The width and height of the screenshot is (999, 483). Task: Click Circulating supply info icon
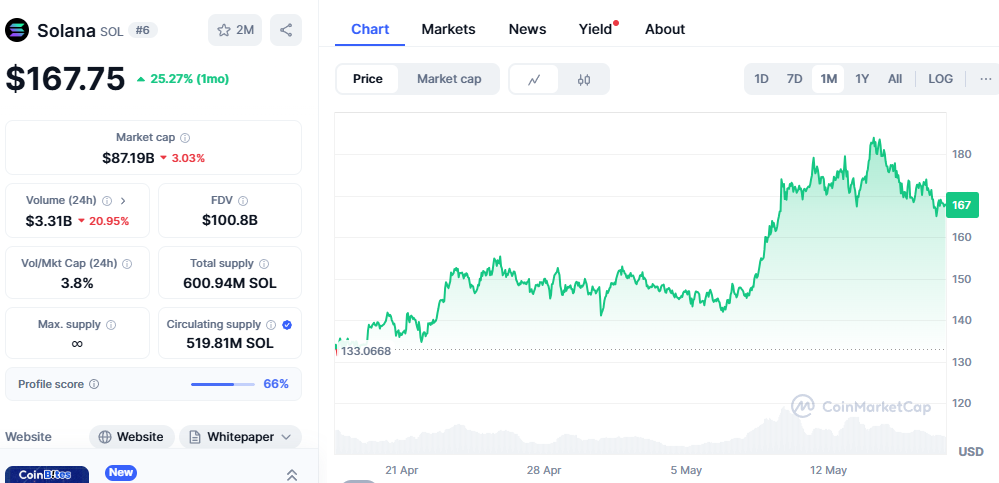[271, 325]
